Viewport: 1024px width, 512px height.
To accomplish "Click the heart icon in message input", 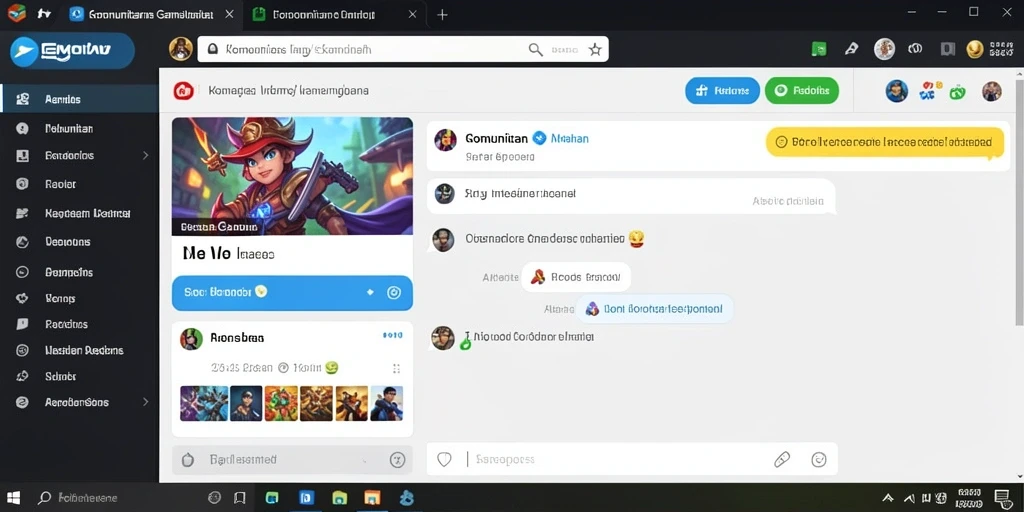I will pyautogui.click(x=444, y=459).
